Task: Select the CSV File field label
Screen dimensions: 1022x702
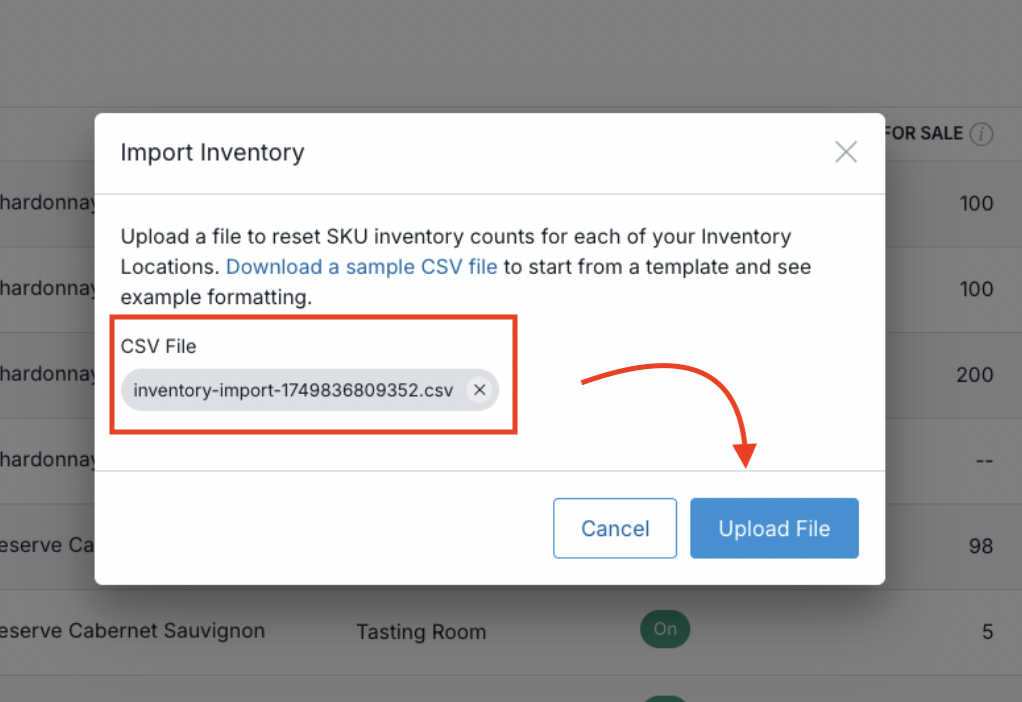Action: coord(157,346)
